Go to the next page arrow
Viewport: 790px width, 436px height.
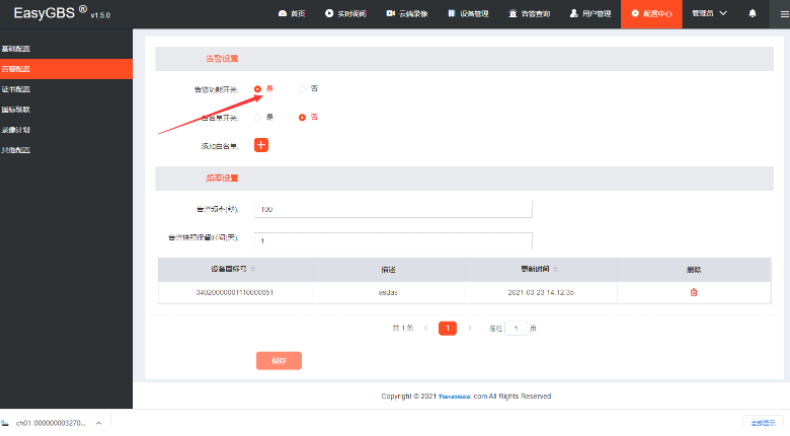[x=470, y=328]
